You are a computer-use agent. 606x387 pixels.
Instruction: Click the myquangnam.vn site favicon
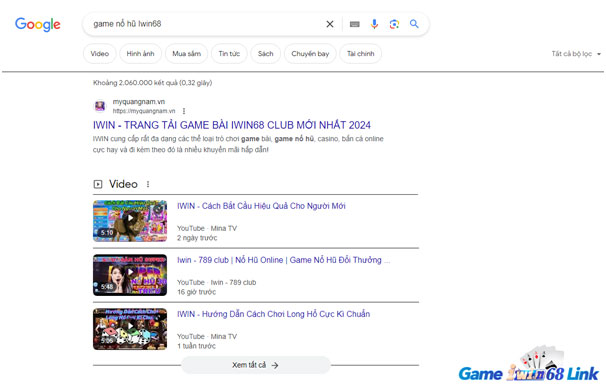100,106
